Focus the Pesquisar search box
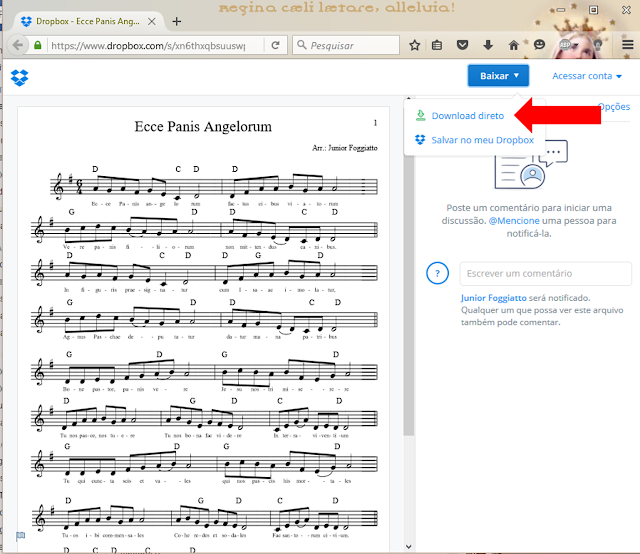 coord(346,45)
